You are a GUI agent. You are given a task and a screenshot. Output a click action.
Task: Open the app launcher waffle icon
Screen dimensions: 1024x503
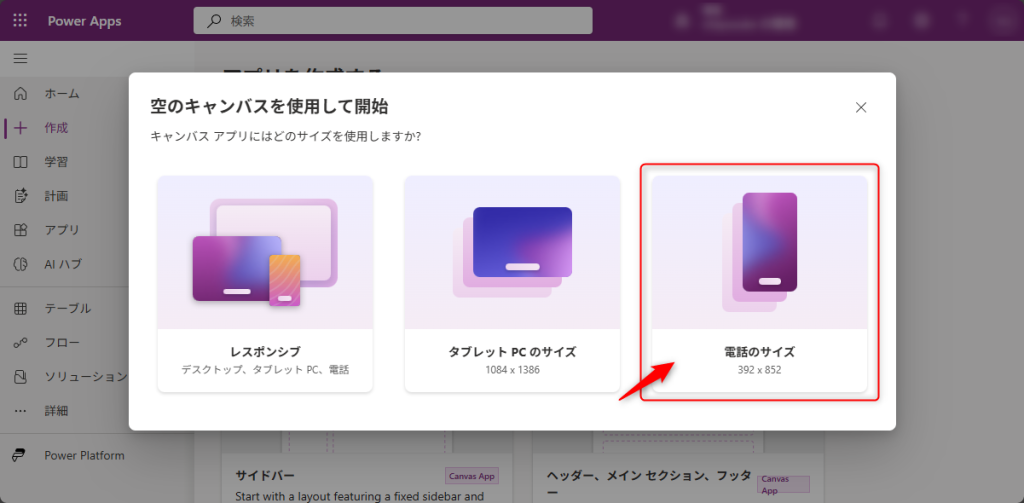(21, 21)
